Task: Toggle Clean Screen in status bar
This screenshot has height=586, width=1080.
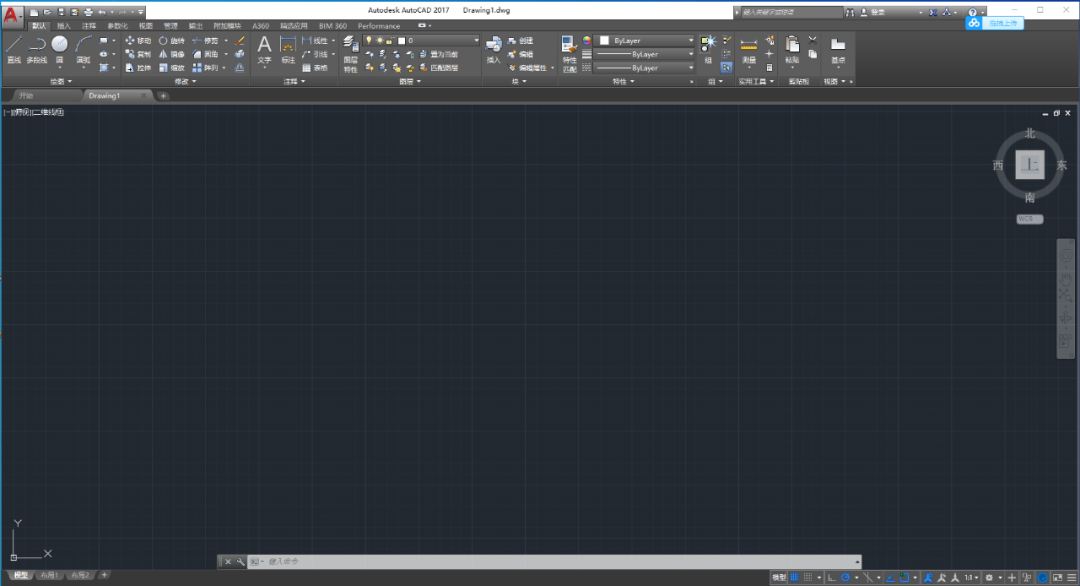Action: [x=1057, y=577]
